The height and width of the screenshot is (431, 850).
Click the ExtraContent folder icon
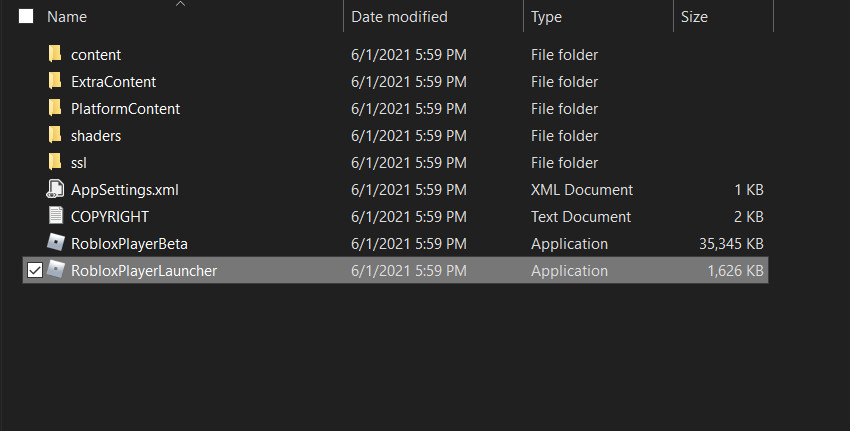(55, 81)
